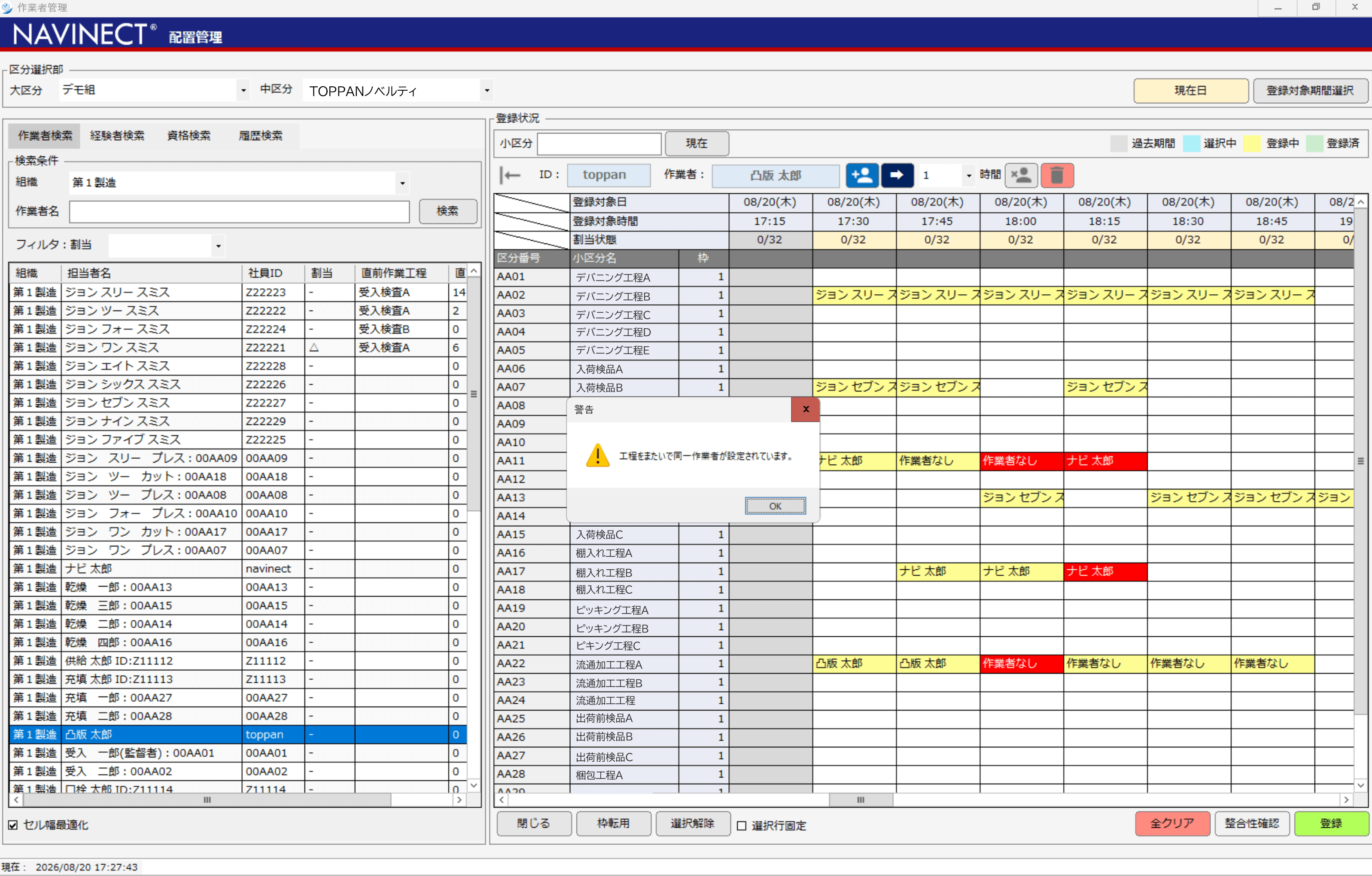The height and width of the screenshot is (876, 1372).
Task: Click the jump-to-start arrow icon beside ID
Action: 511,175
